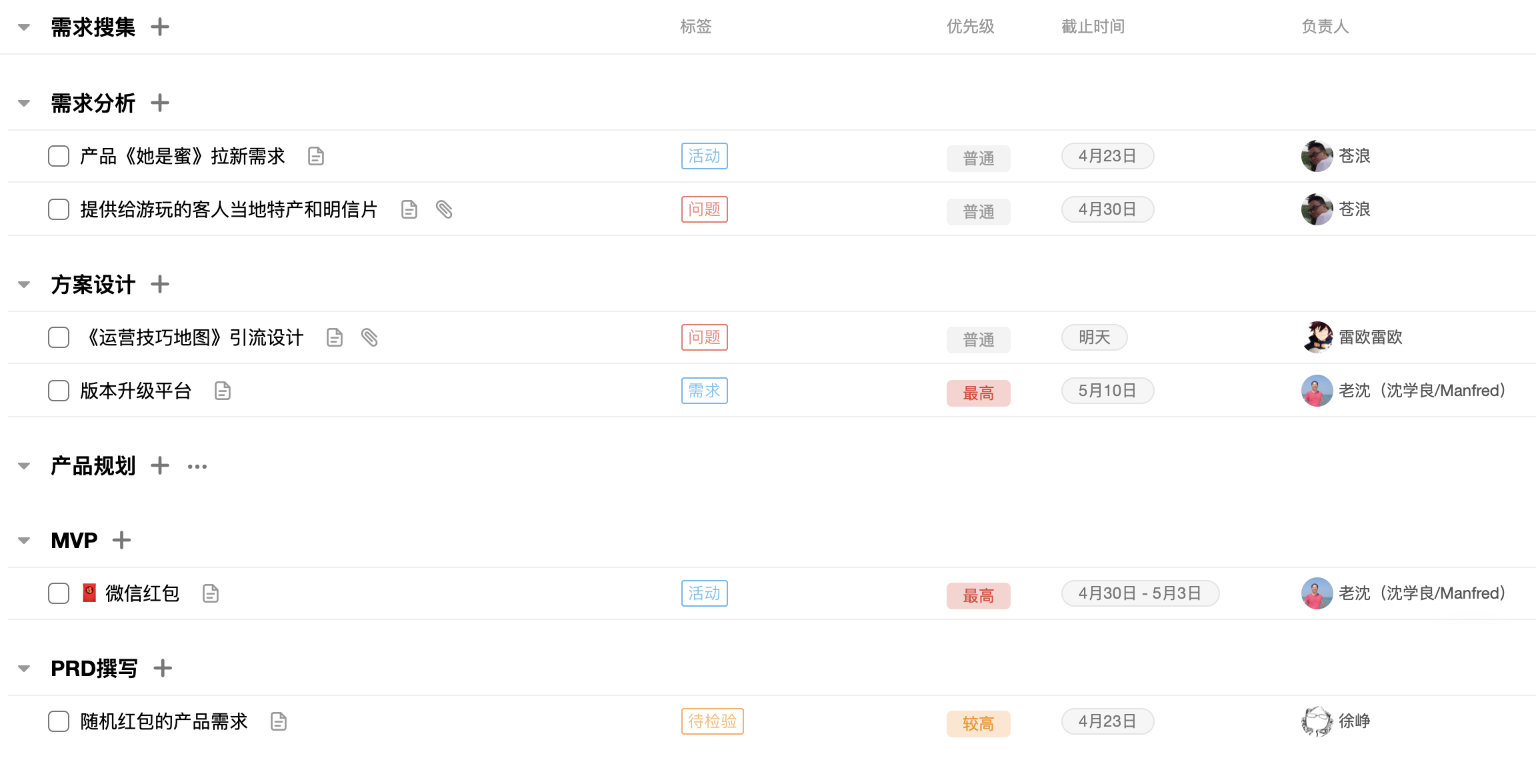
Task: Click the paperclip on 提供给游玩的客人当地特产和明信片
Action: click(x=444, y=210)
